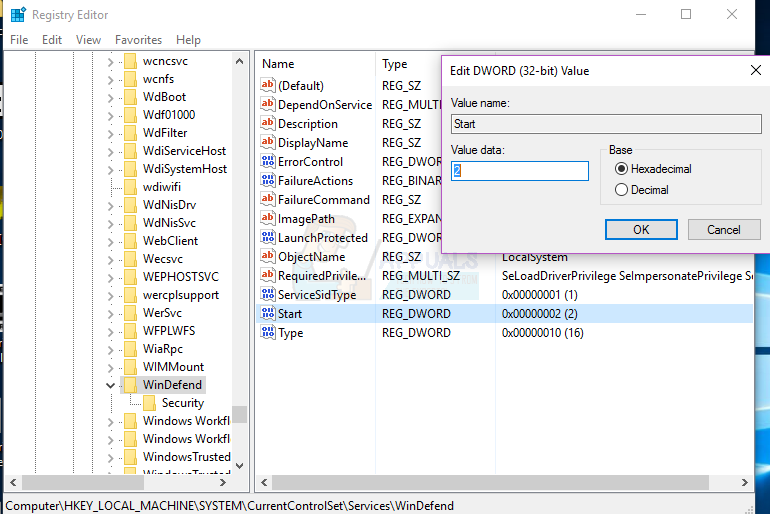The image size is (770, 514).
Task: Click the ServiceSidType DWORD icon
Action: [x=268, y=295]
